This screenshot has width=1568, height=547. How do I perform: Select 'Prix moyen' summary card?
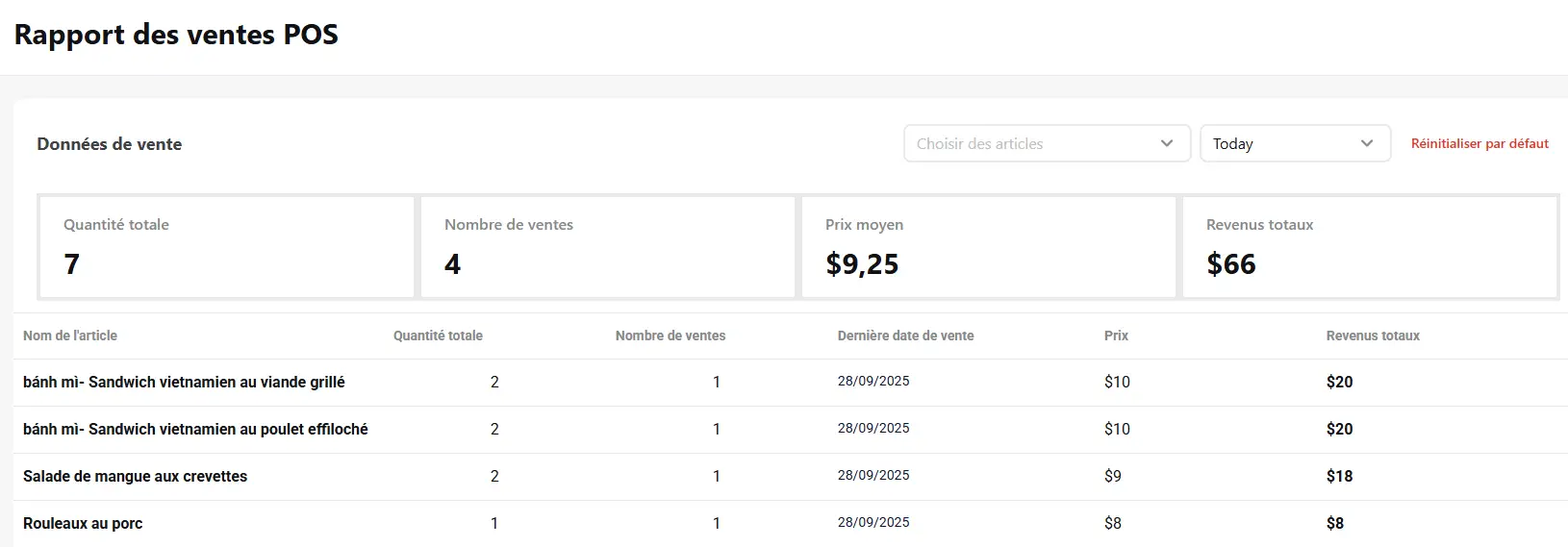coord(988,247)
